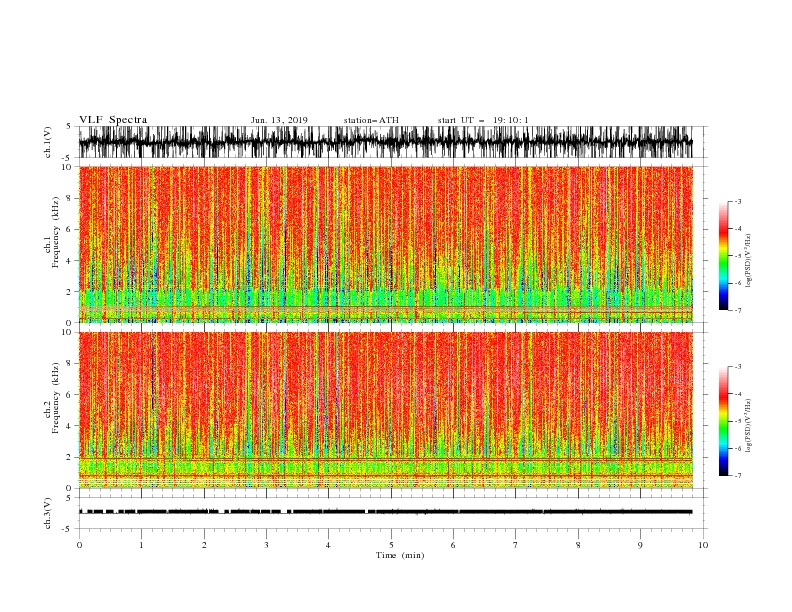This screenshot has height=612, width=792.
Task: Click the ch.2 colorbar "log(PSD)(V²/Hz)" label
Action: click(x=748, y=426)
